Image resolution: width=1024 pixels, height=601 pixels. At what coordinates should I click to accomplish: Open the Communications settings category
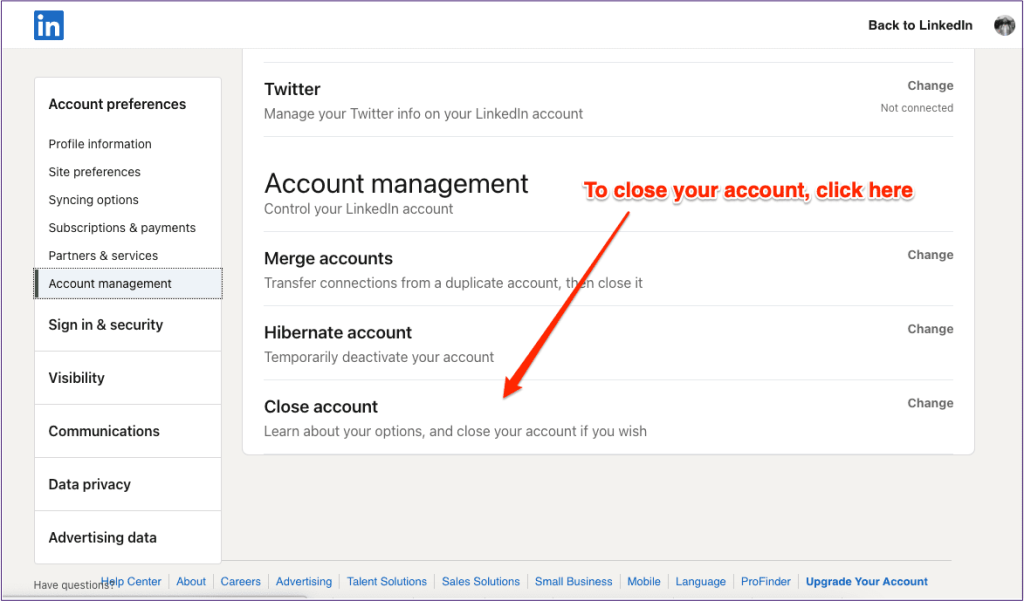point(104,431)
